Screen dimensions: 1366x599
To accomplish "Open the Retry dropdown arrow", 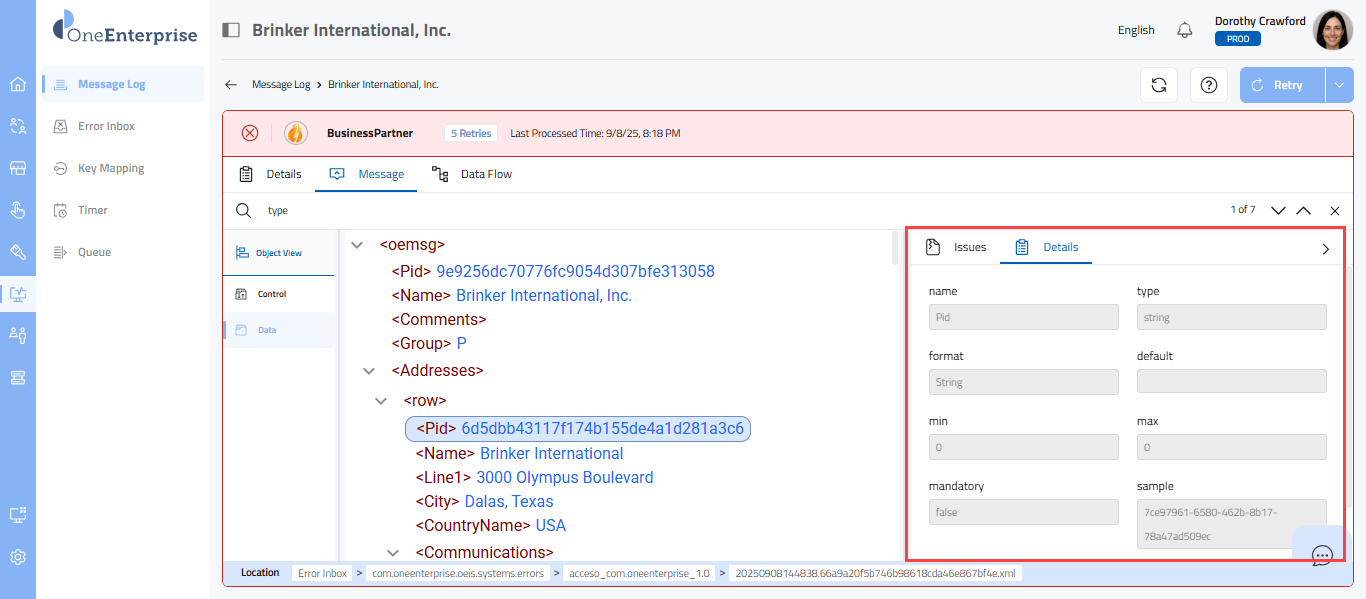I will pos(1339,85).
